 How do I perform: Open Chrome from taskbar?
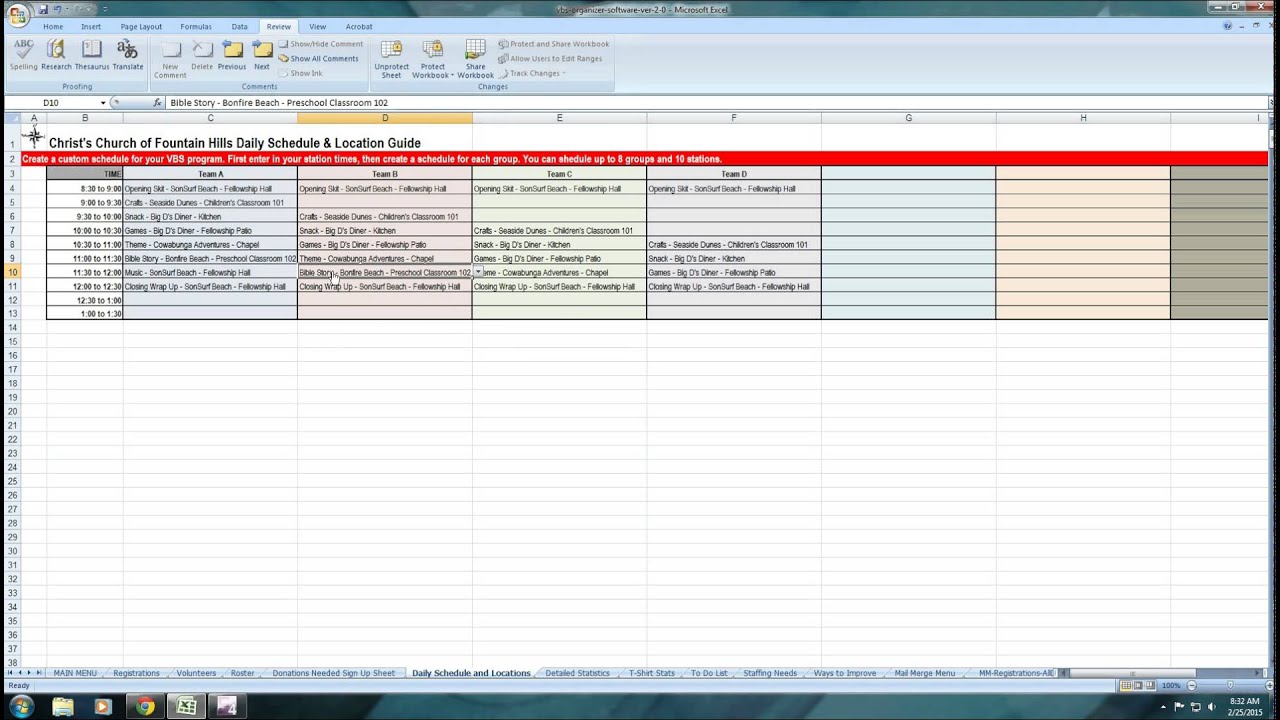[145, 707]
